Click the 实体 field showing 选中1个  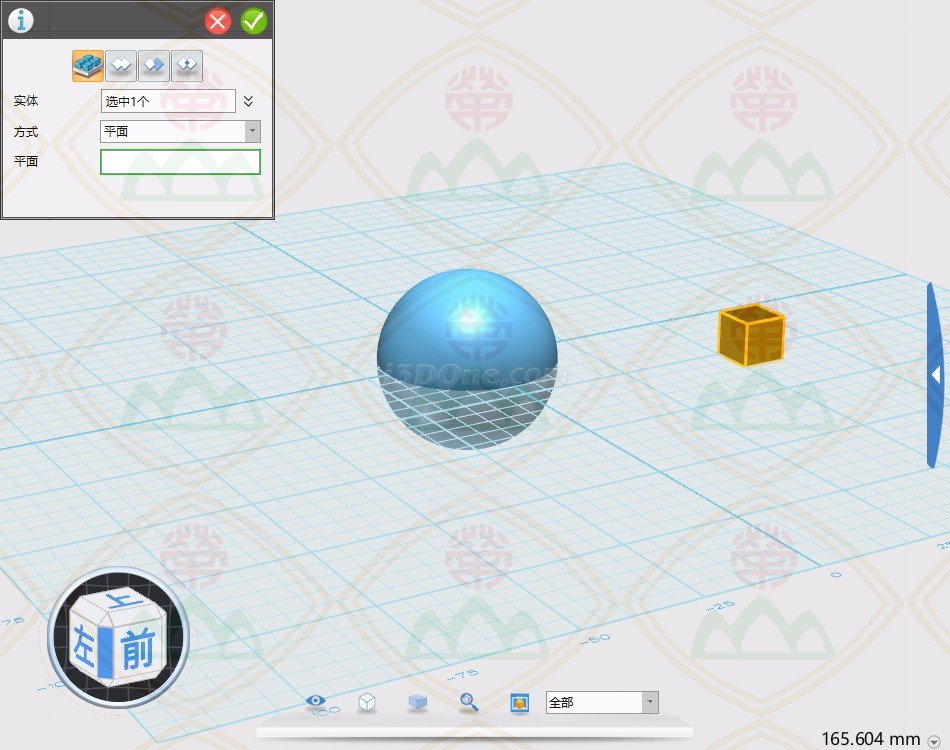pos(168,101)
